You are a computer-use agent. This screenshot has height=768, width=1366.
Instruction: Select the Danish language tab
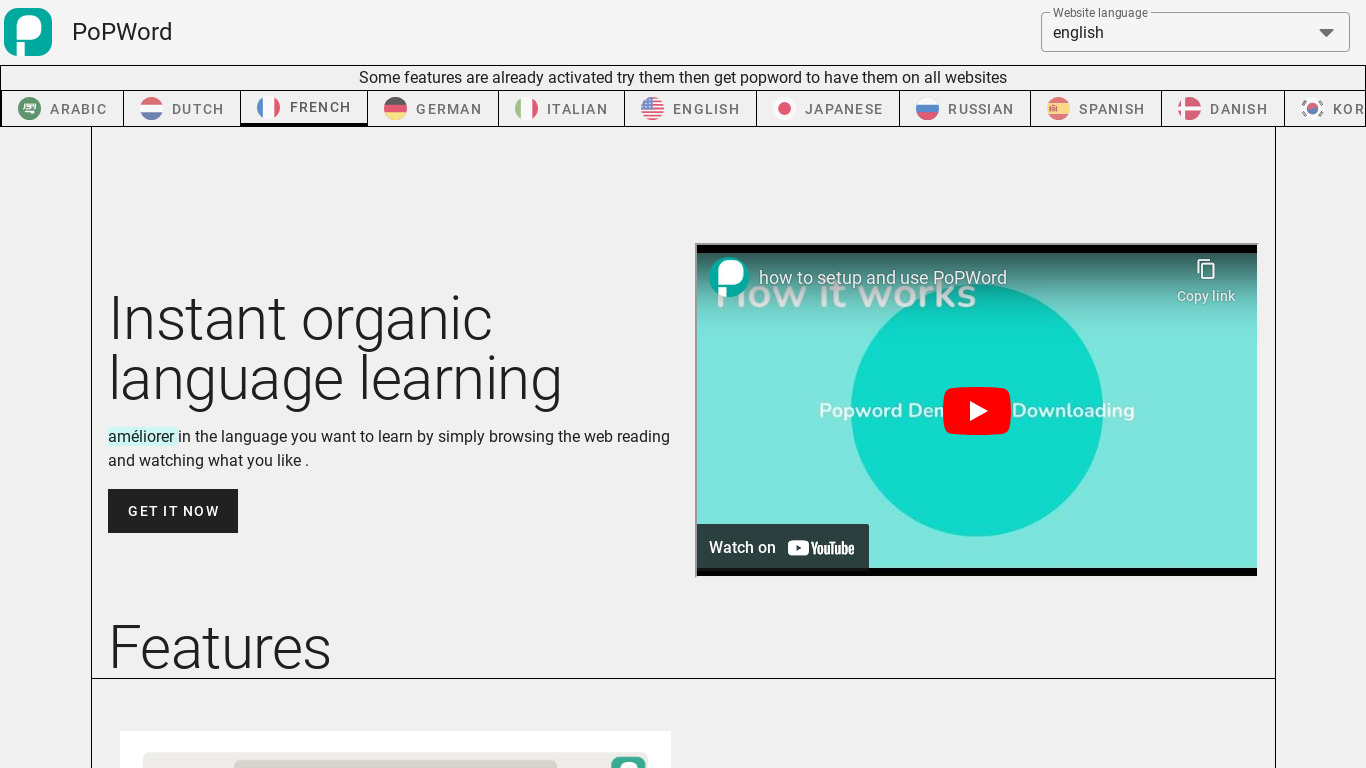tap(1223, 109)
